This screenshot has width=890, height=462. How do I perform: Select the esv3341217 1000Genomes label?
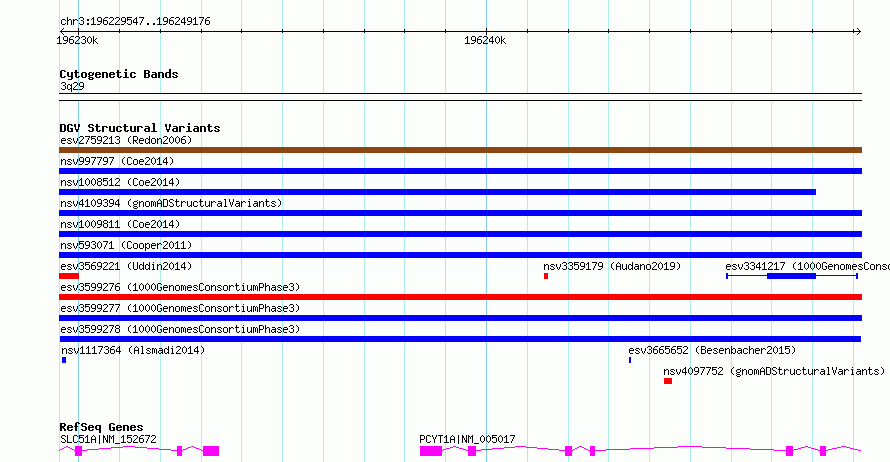(x=807, y=266)
